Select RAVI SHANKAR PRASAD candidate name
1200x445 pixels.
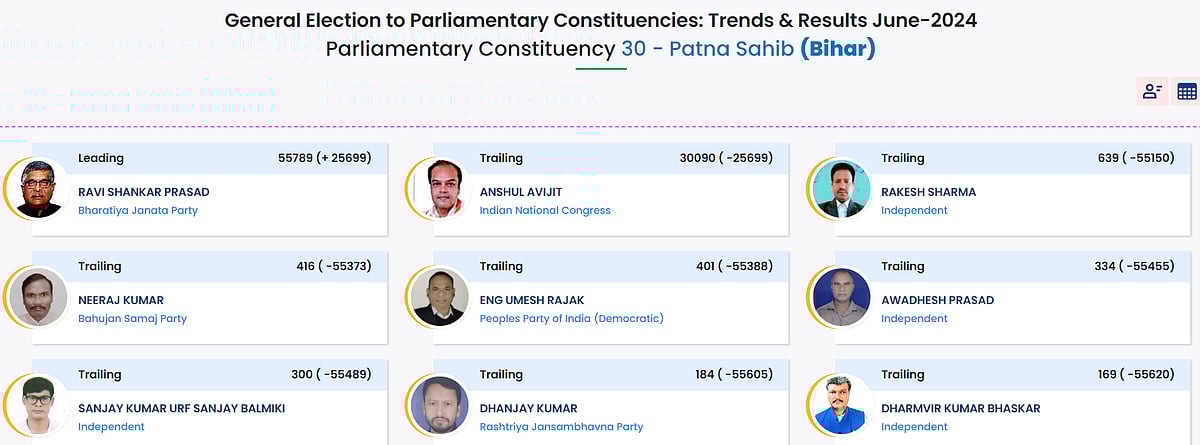144,192
